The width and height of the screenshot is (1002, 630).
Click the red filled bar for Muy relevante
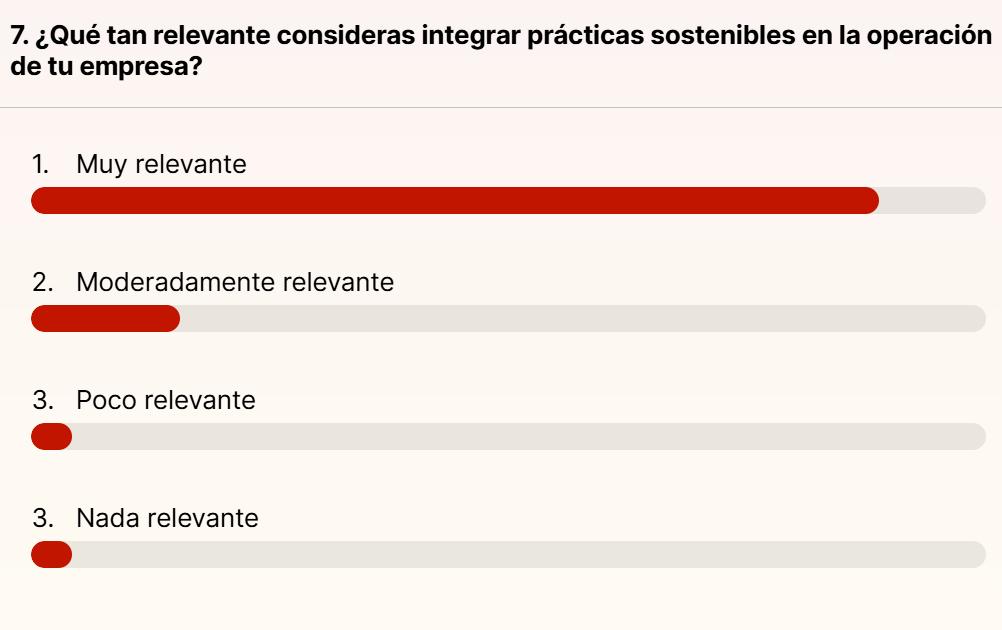click(x=455, y=201)
